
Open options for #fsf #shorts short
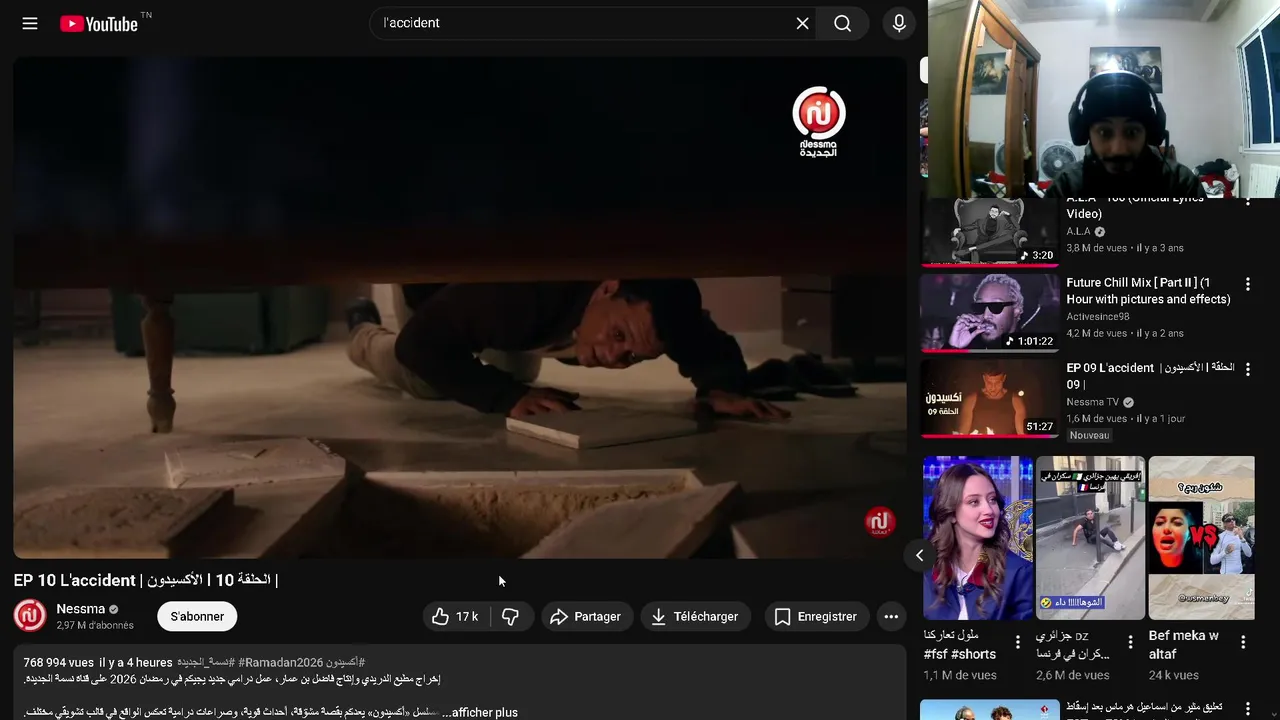tap(1018, 642)
